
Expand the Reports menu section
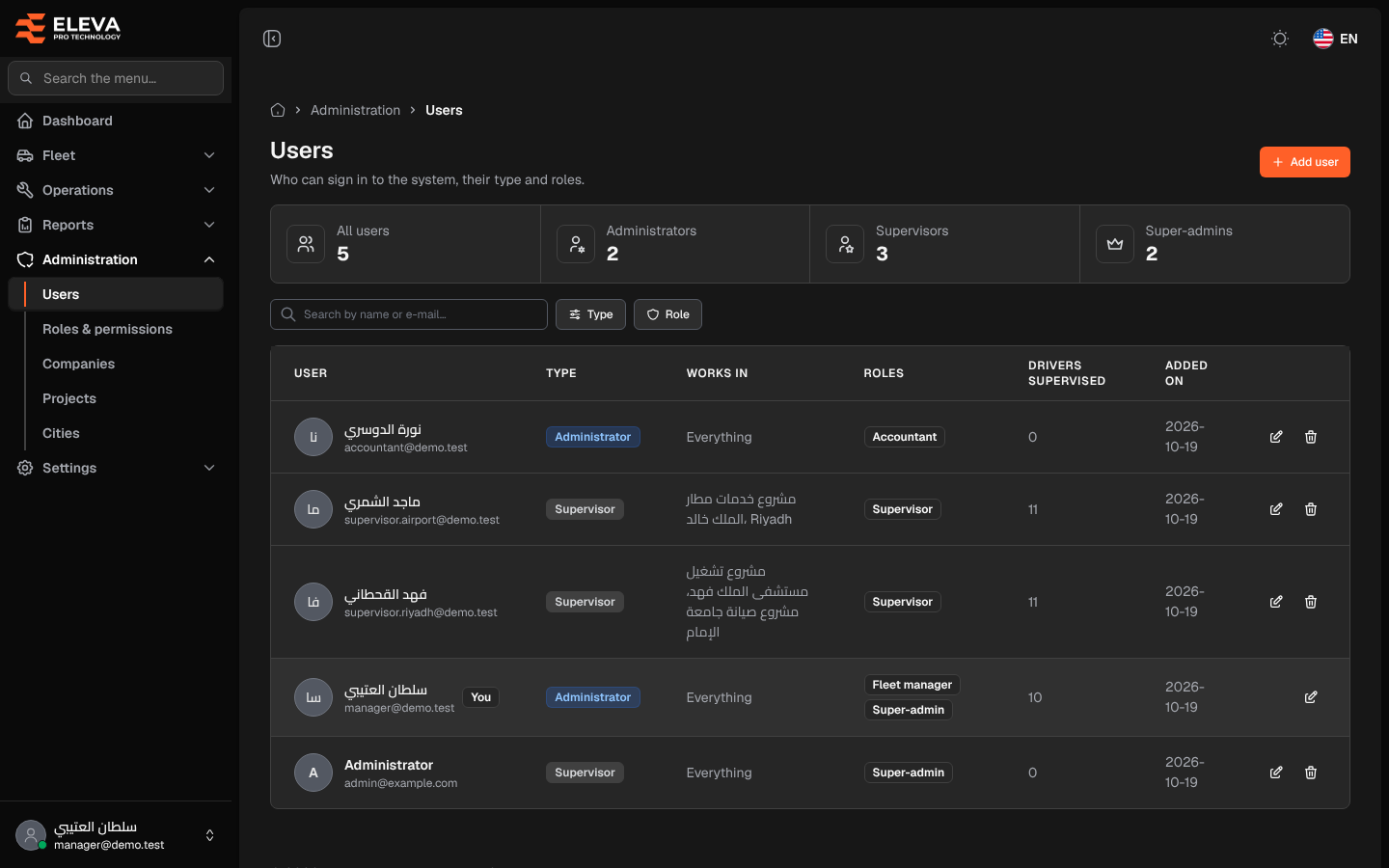(116, 225)
